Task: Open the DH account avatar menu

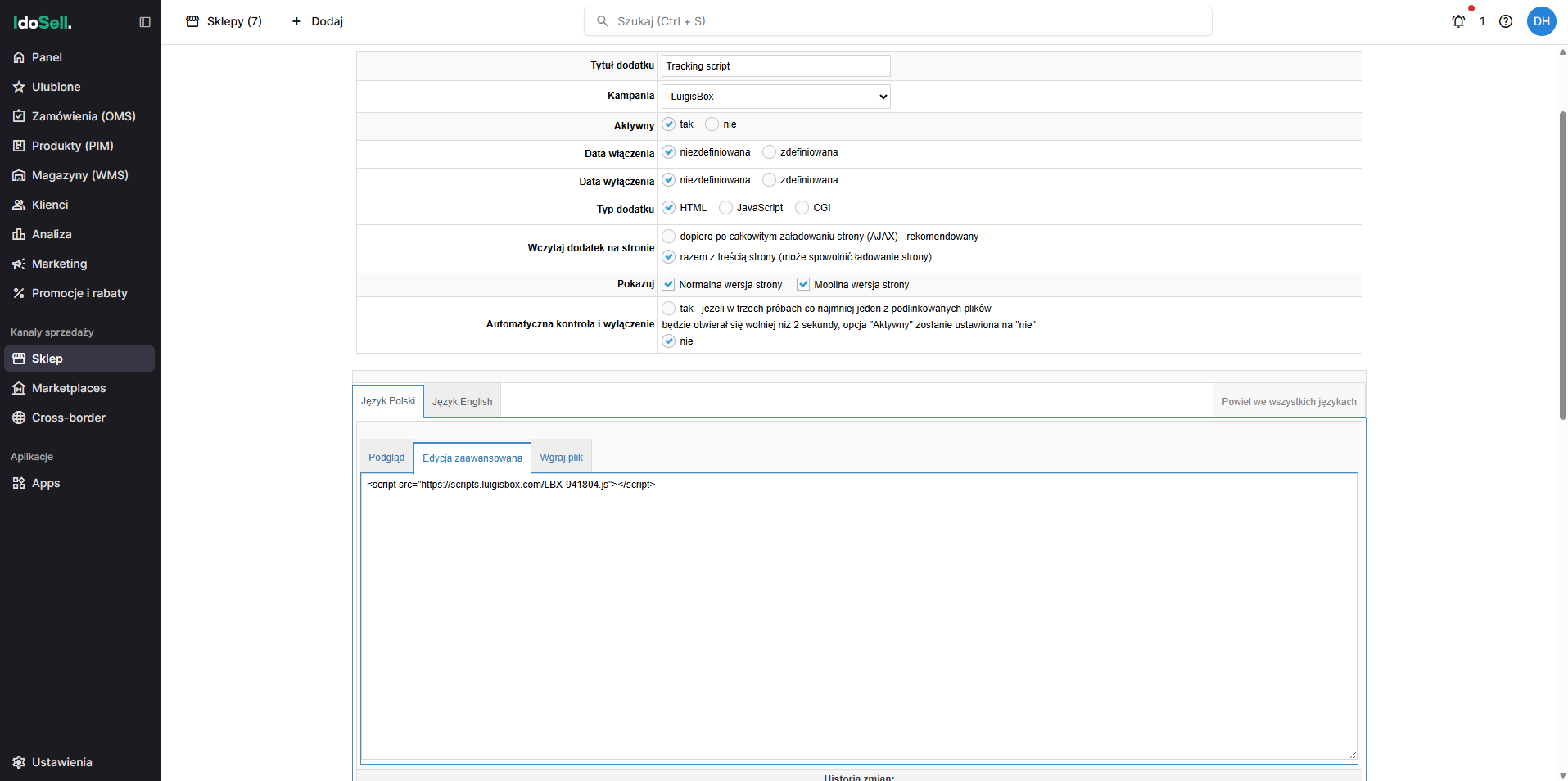Action: 1542,21
